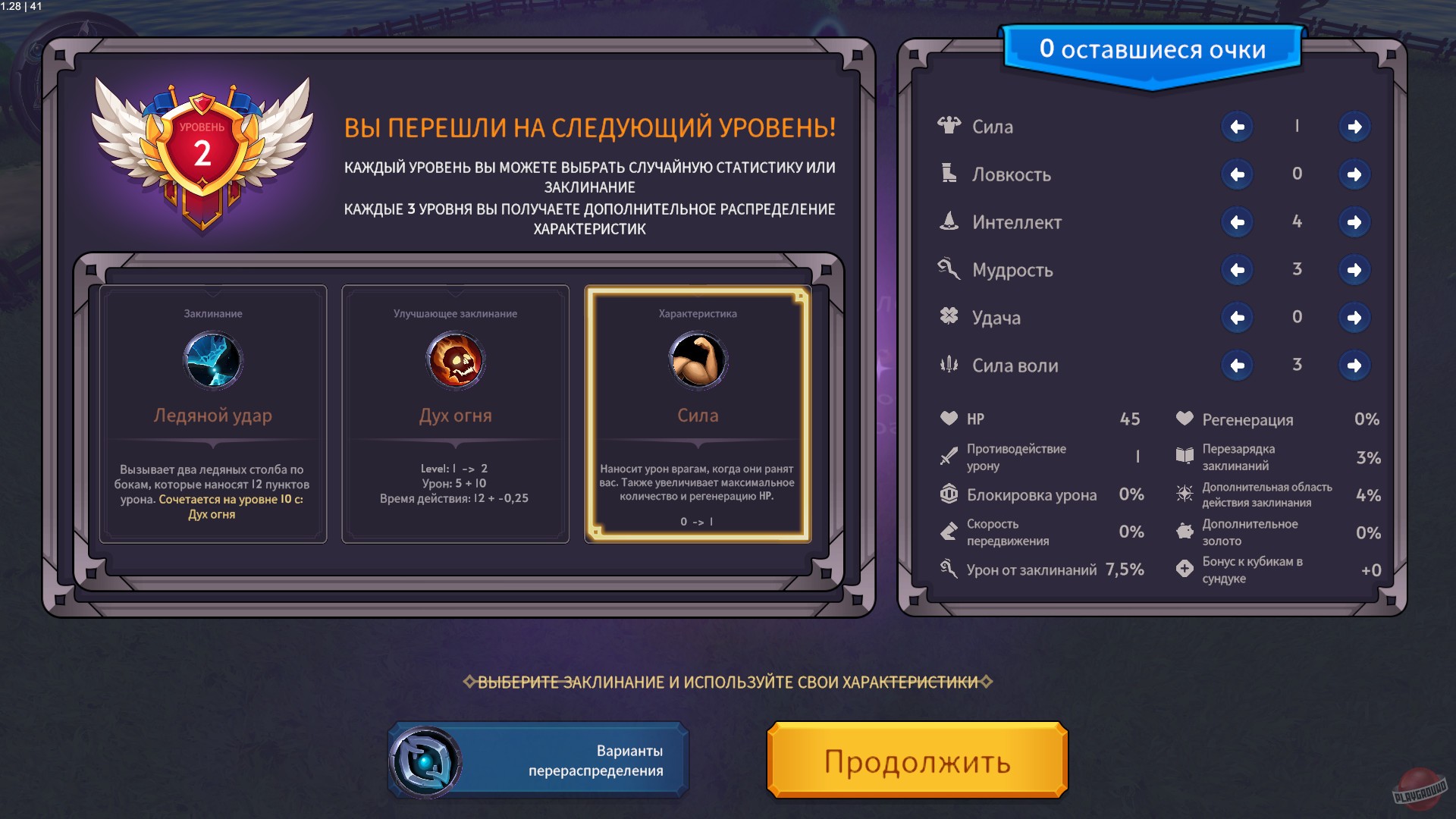Image resolution: width=1456 pixels, height=819 pixels.
Task: Select the highlighted Сила characteristic card
Action: [x=698, y=413]
